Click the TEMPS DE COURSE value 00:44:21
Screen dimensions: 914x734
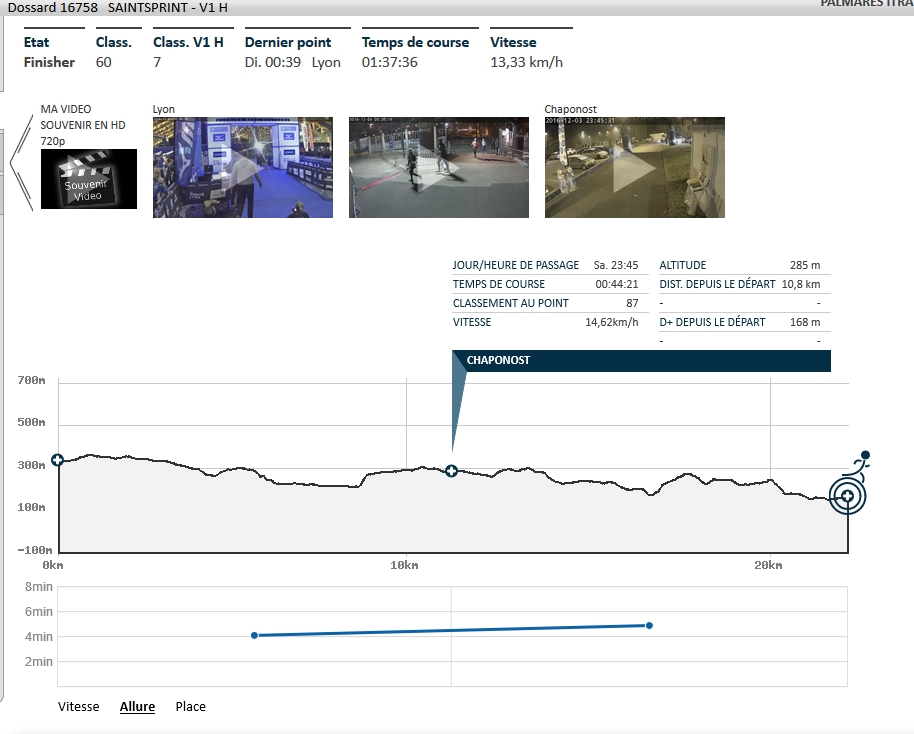coord(617,285)
